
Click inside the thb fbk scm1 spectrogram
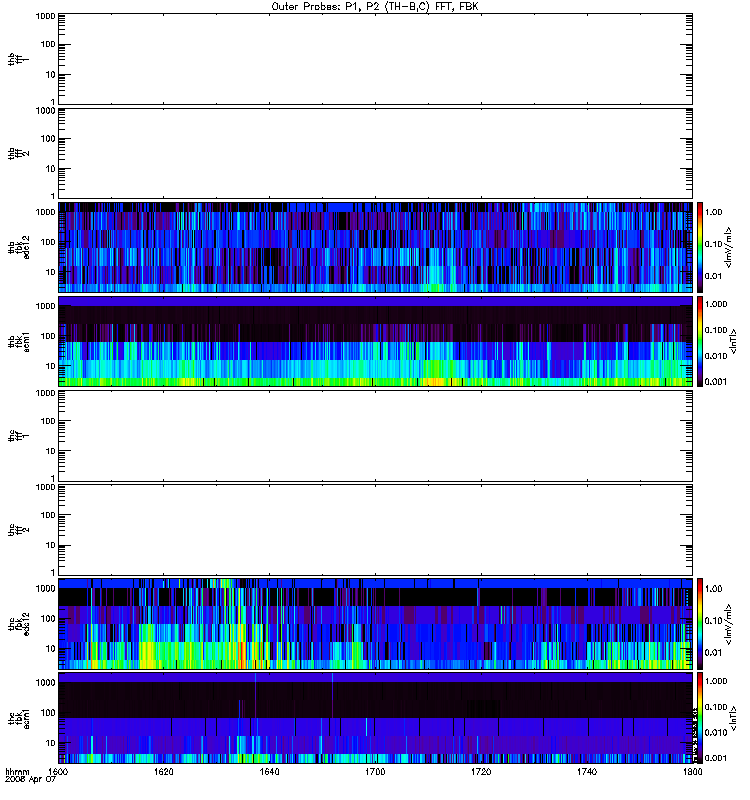(375, 341)
